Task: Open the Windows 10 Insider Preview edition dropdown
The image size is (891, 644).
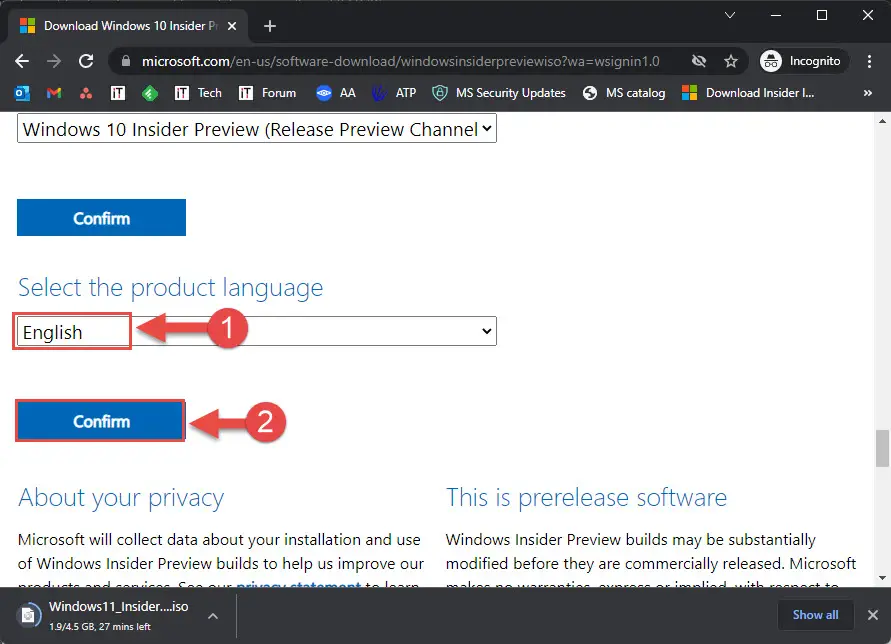Action: [x=257, y=128]
